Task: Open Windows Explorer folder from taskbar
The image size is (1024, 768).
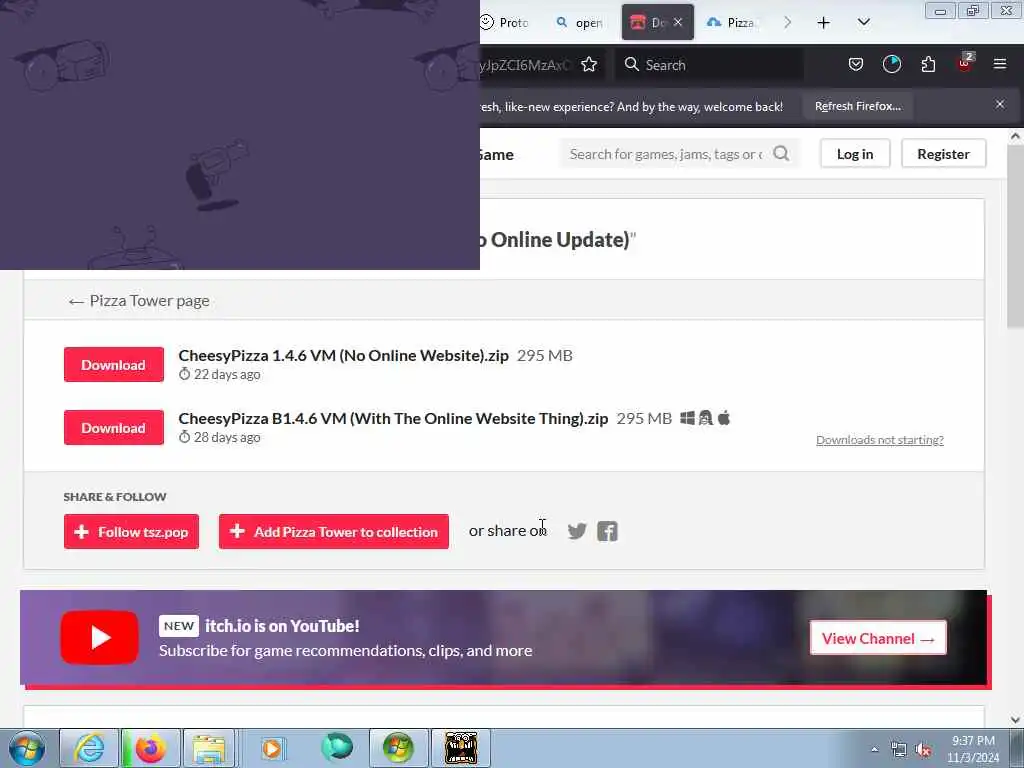Action: pyautogui.click(x=209, y=748)
